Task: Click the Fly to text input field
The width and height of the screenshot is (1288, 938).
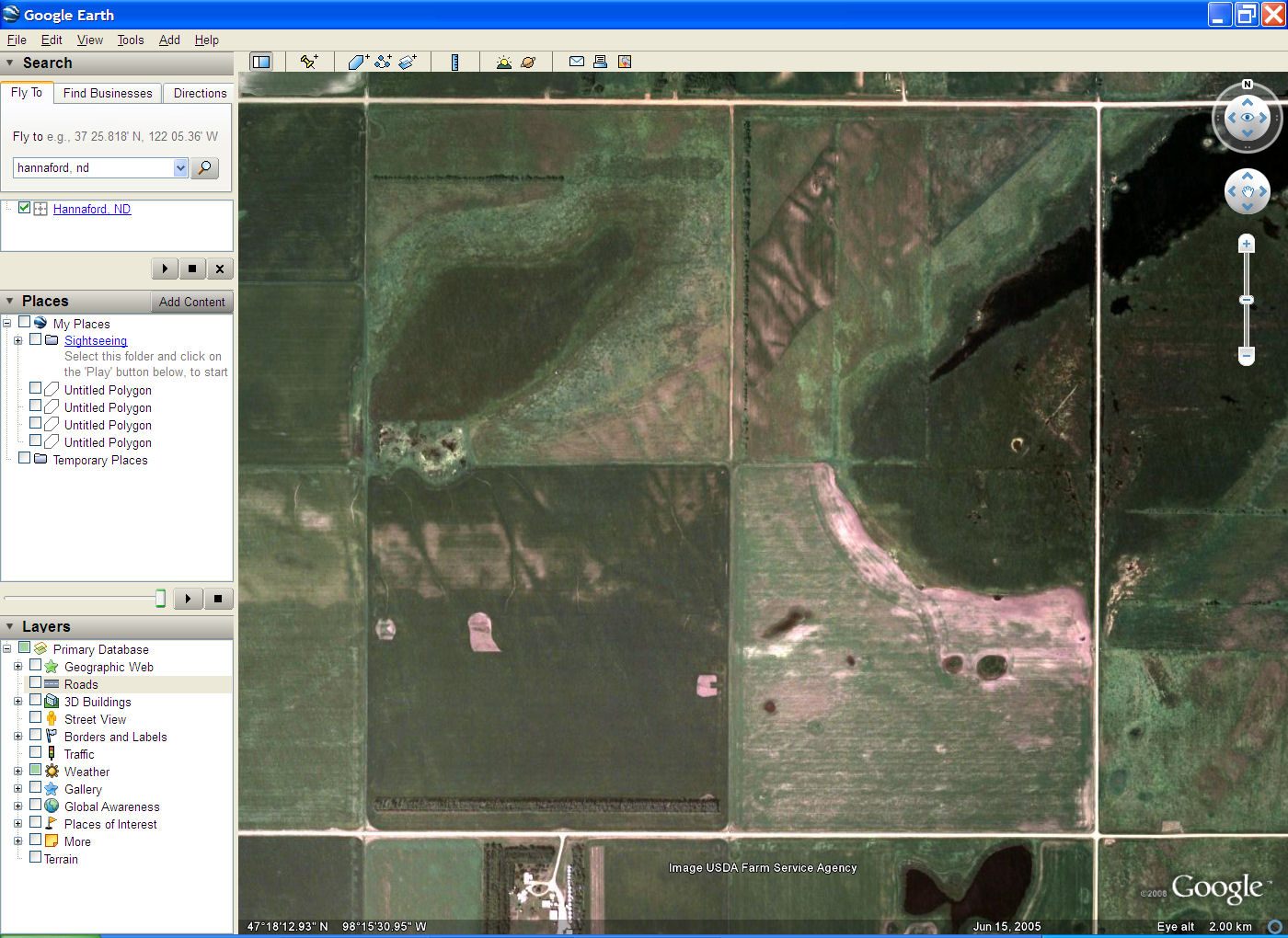Action: [x=94, y=167]
